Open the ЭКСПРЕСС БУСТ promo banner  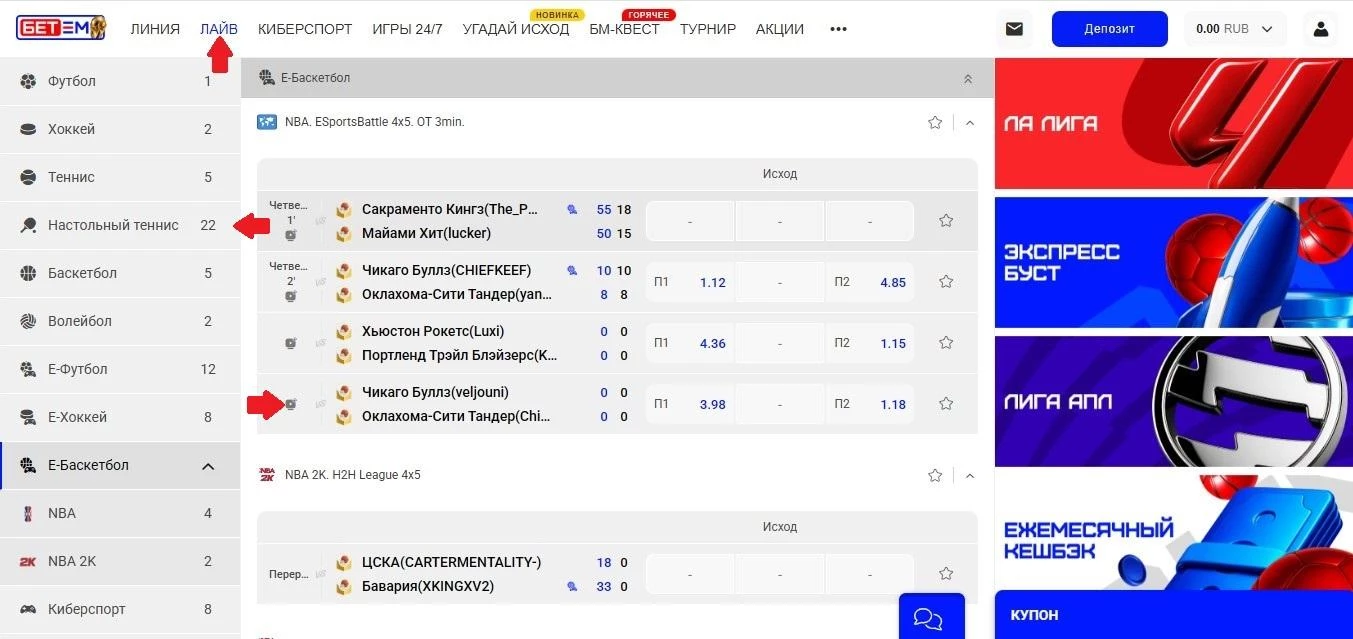point(1174,262)
